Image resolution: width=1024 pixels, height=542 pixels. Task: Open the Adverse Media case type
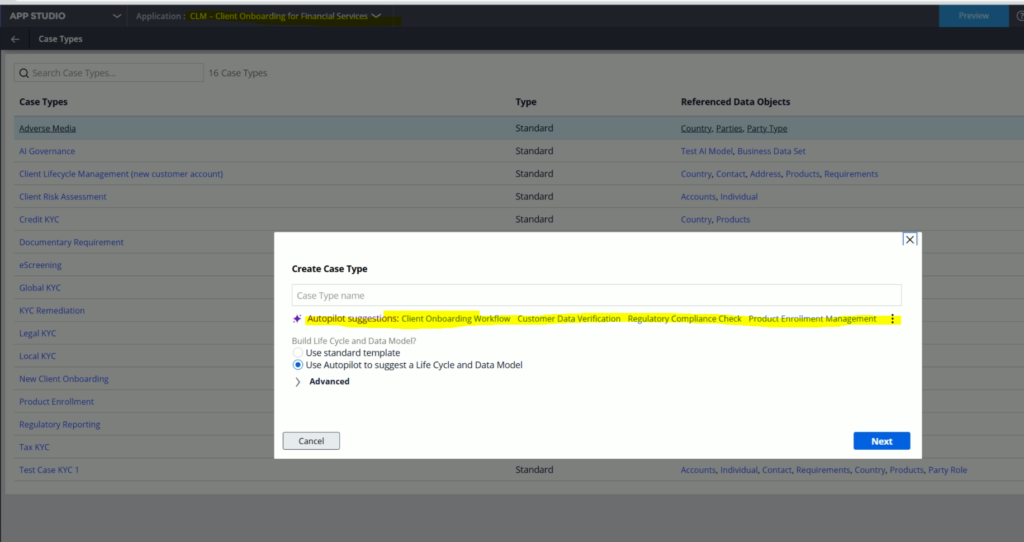tap(47, 128)
